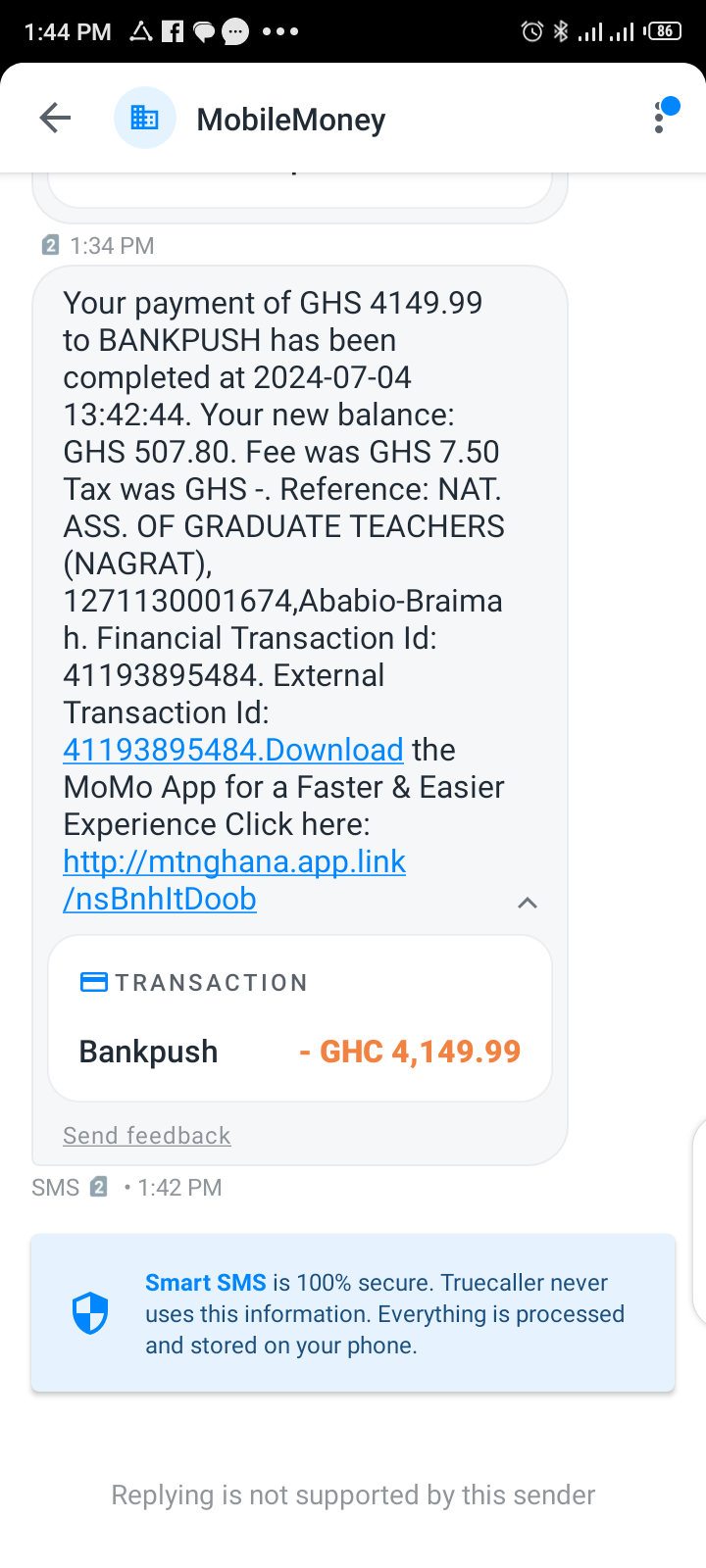
Task: Open the three-dot overflow menu
Action: 660,119
